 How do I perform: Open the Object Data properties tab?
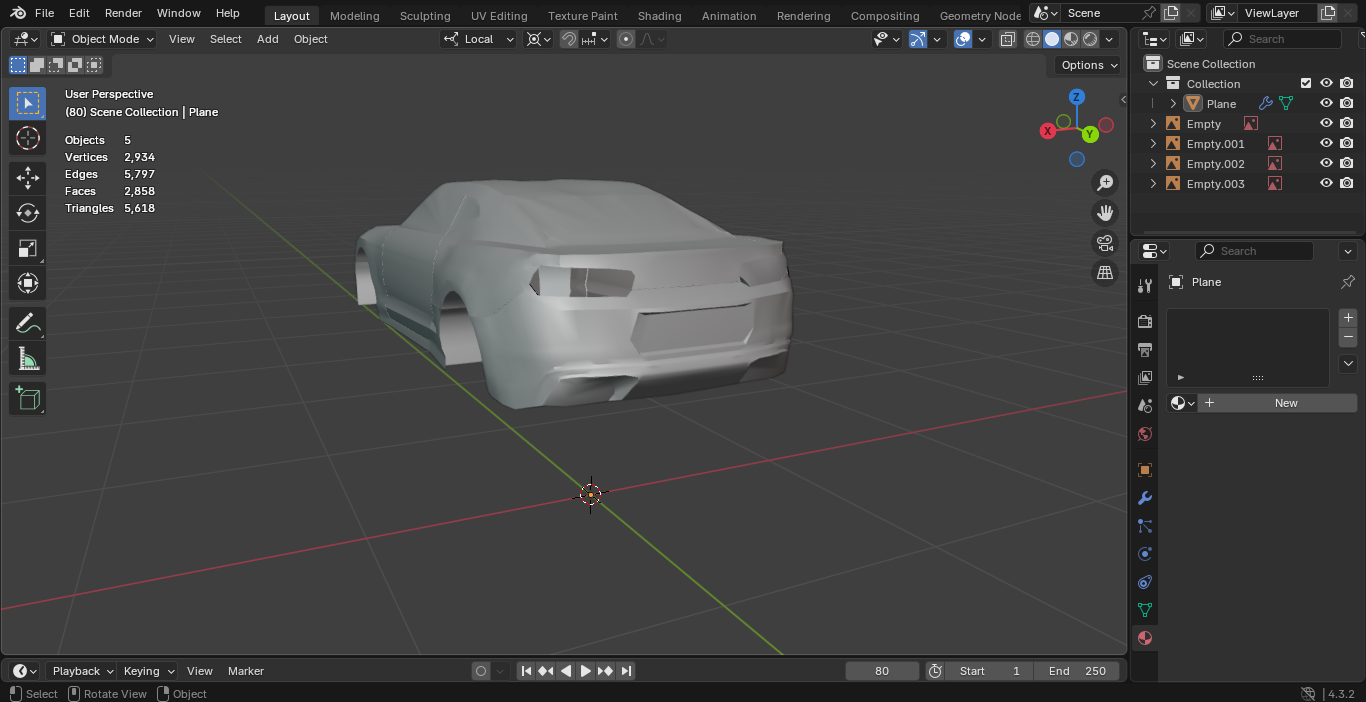pos(1145,610)
